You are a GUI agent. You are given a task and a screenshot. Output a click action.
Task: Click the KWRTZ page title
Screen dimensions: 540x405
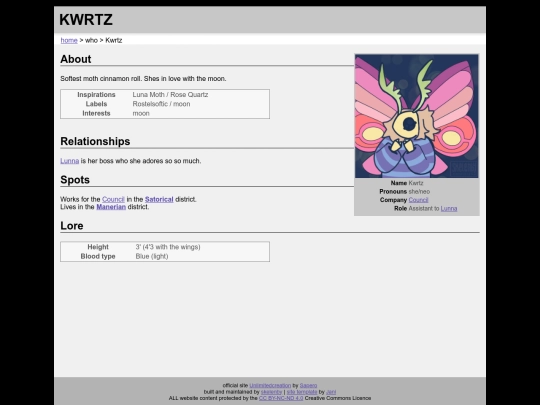(x=86, y=20)
